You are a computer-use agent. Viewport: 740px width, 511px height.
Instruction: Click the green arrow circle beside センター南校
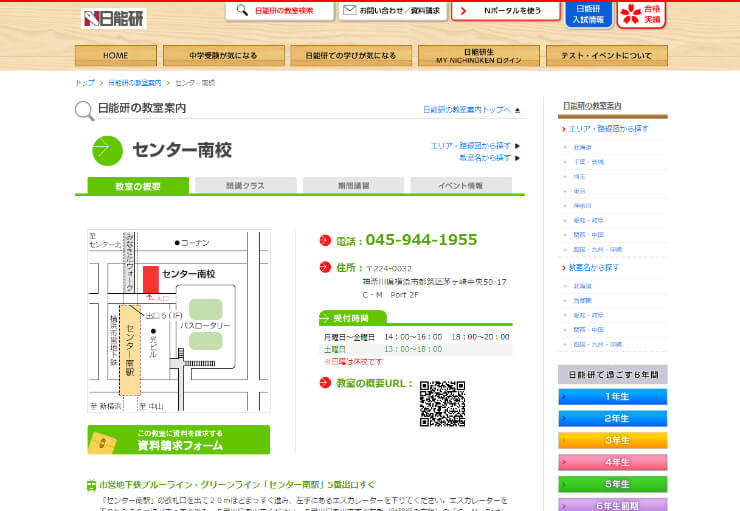point(107,151)
